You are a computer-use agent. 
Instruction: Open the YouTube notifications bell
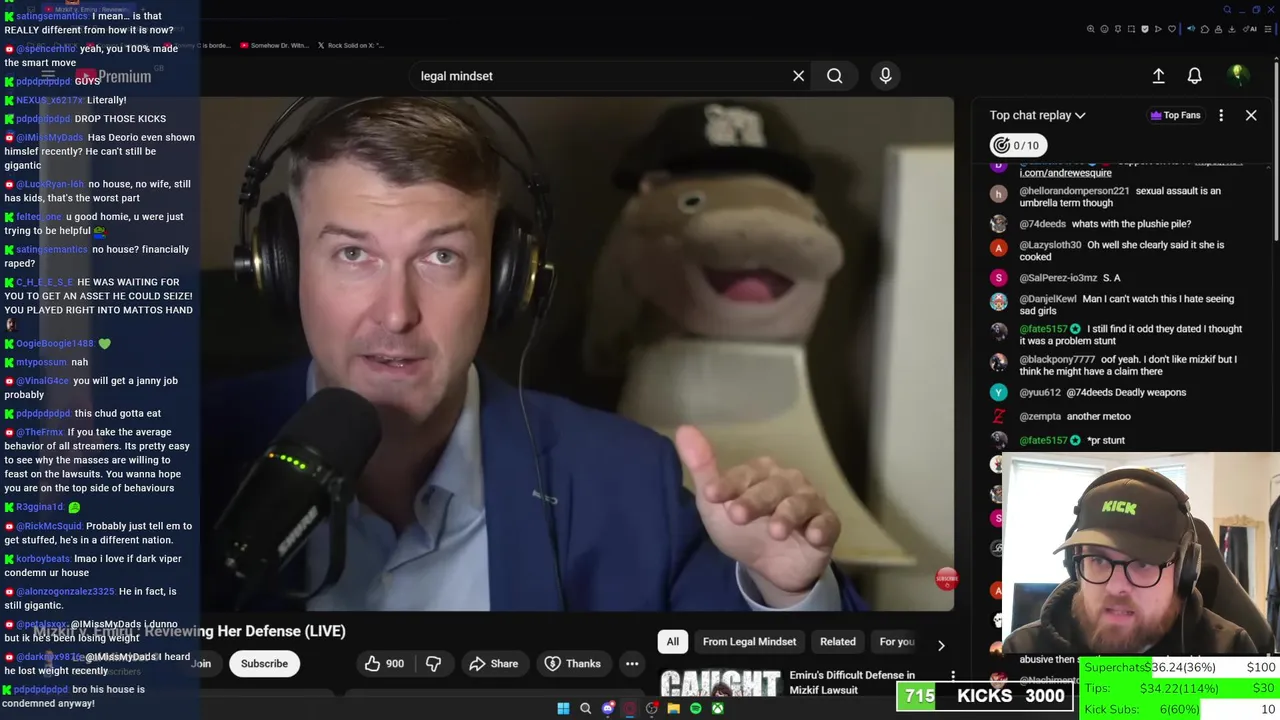point(1194,76)
